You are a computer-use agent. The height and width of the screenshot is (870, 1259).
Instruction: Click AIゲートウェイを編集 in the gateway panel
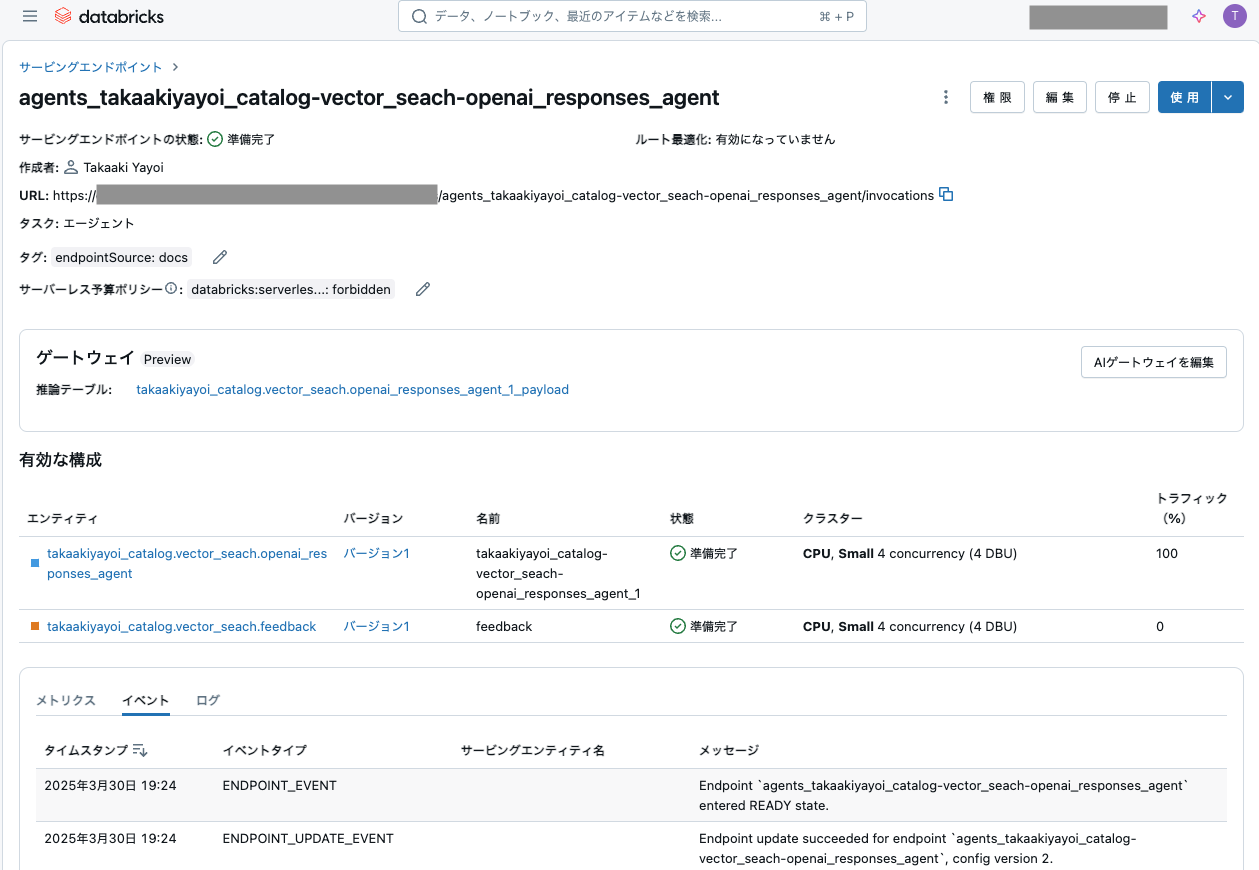(x=1153, y=362)
